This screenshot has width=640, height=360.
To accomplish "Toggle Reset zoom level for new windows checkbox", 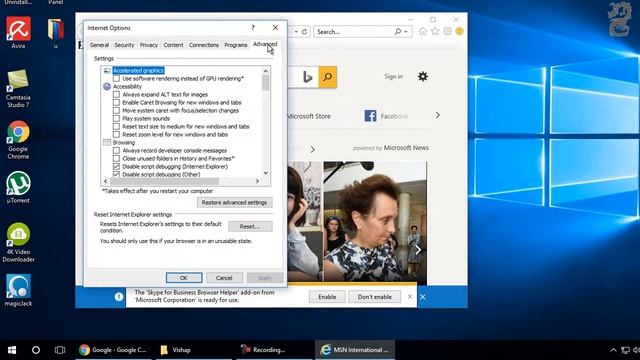I will tap(116, 134).
